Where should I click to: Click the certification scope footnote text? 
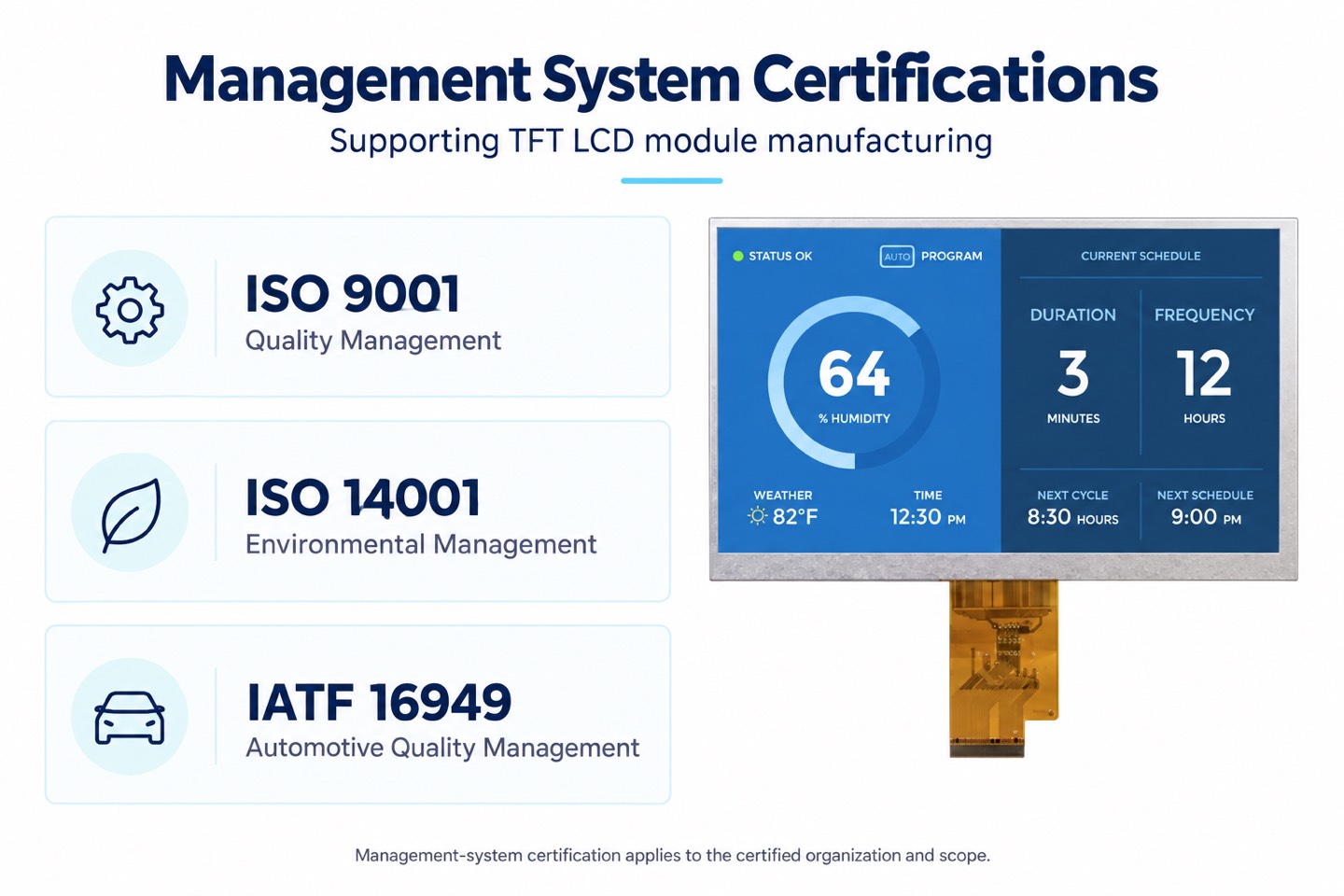tap(672, 855)
